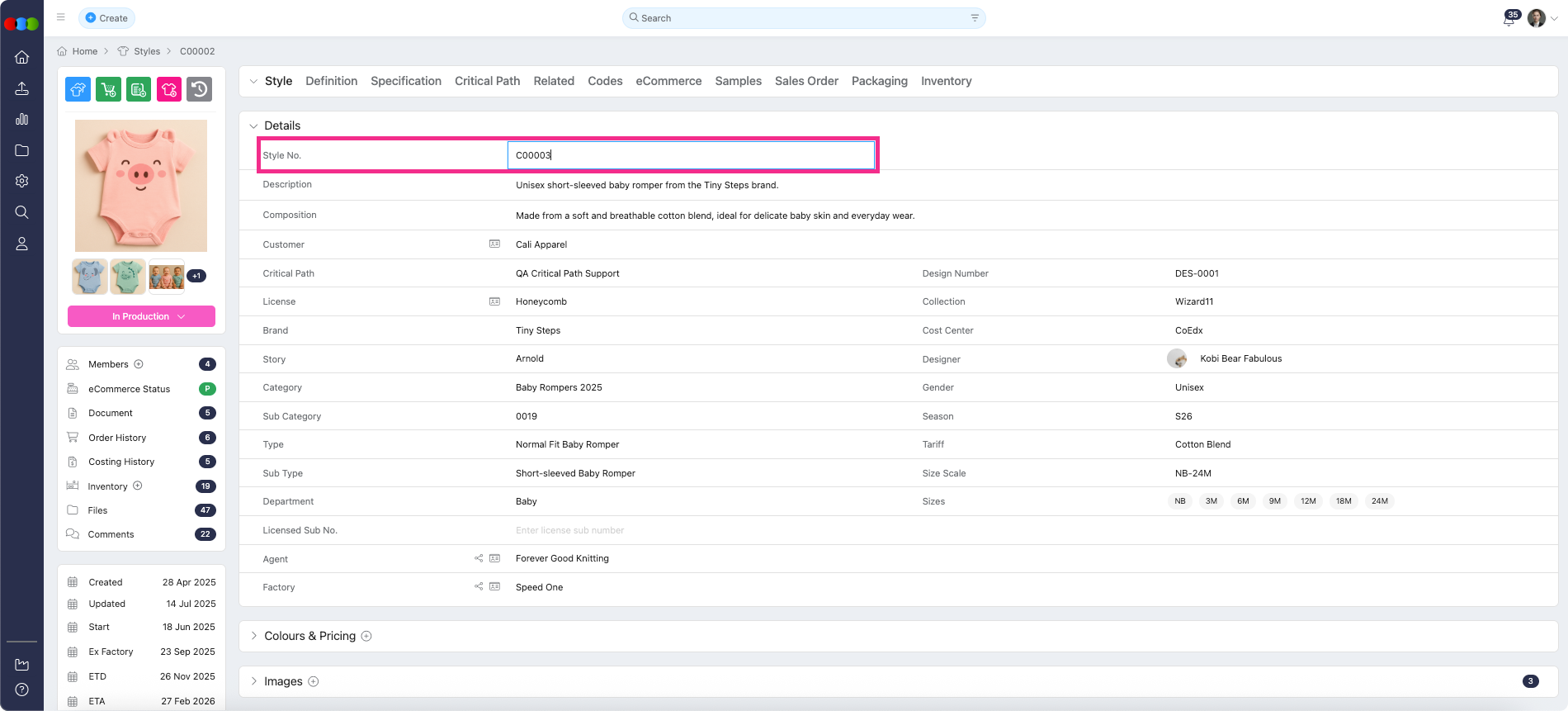Viewport: 1568px width, 711px height.
Task: Go to Styles in the breadcrumb
Action: click(147, 51)
